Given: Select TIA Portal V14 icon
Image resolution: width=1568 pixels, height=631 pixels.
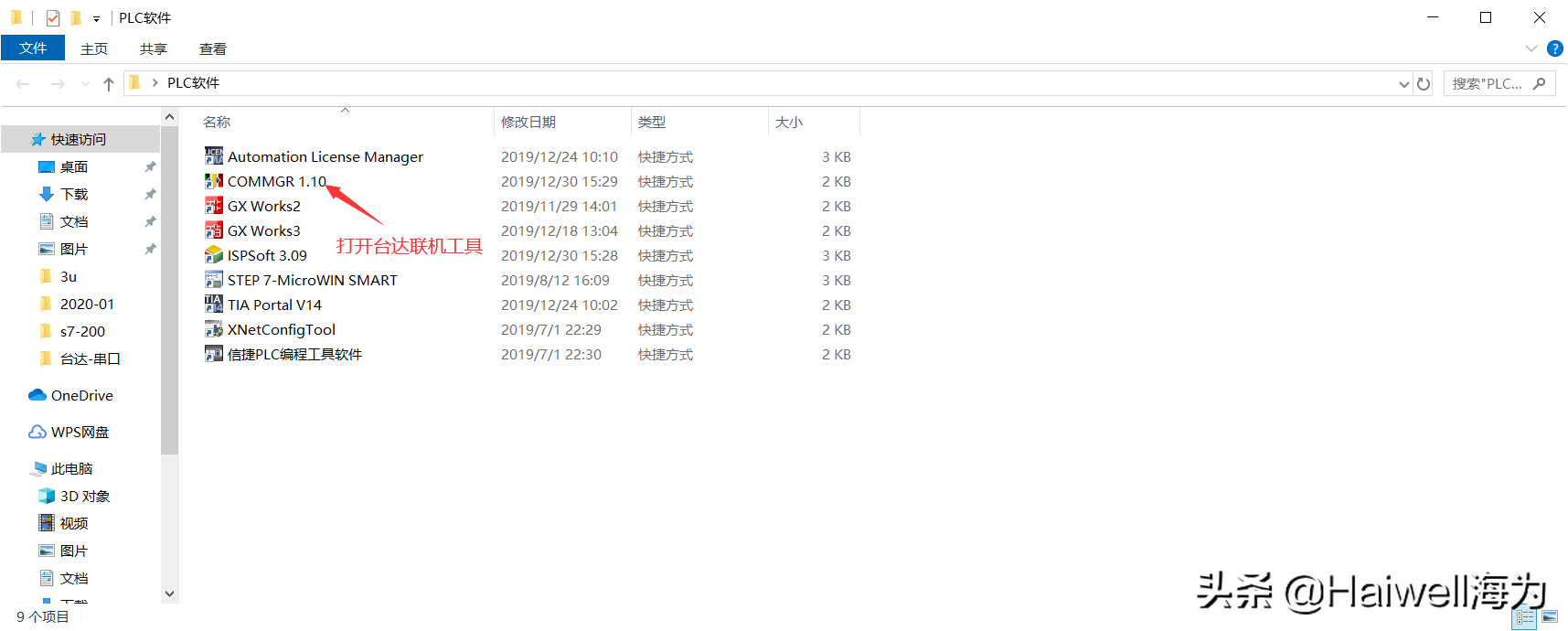Looking at the screenshot, I should (214, 305).
